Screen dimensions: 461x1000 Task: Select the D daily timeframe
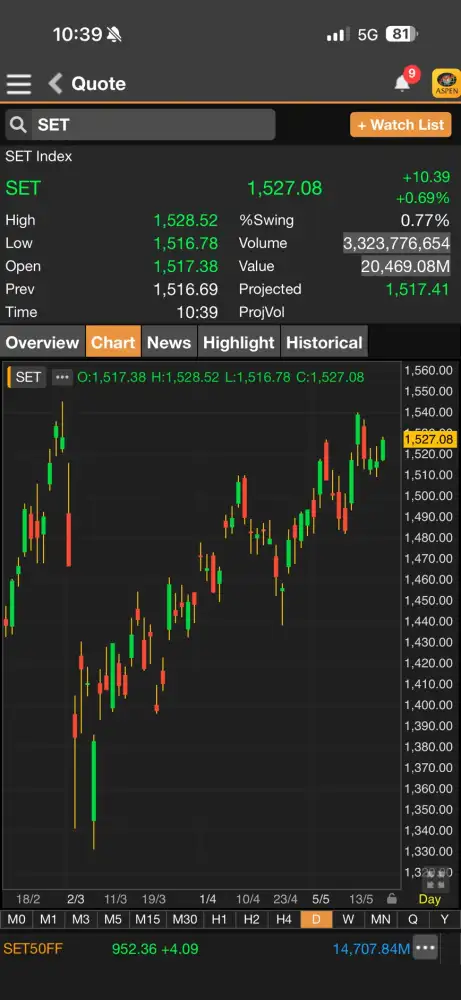316,920
